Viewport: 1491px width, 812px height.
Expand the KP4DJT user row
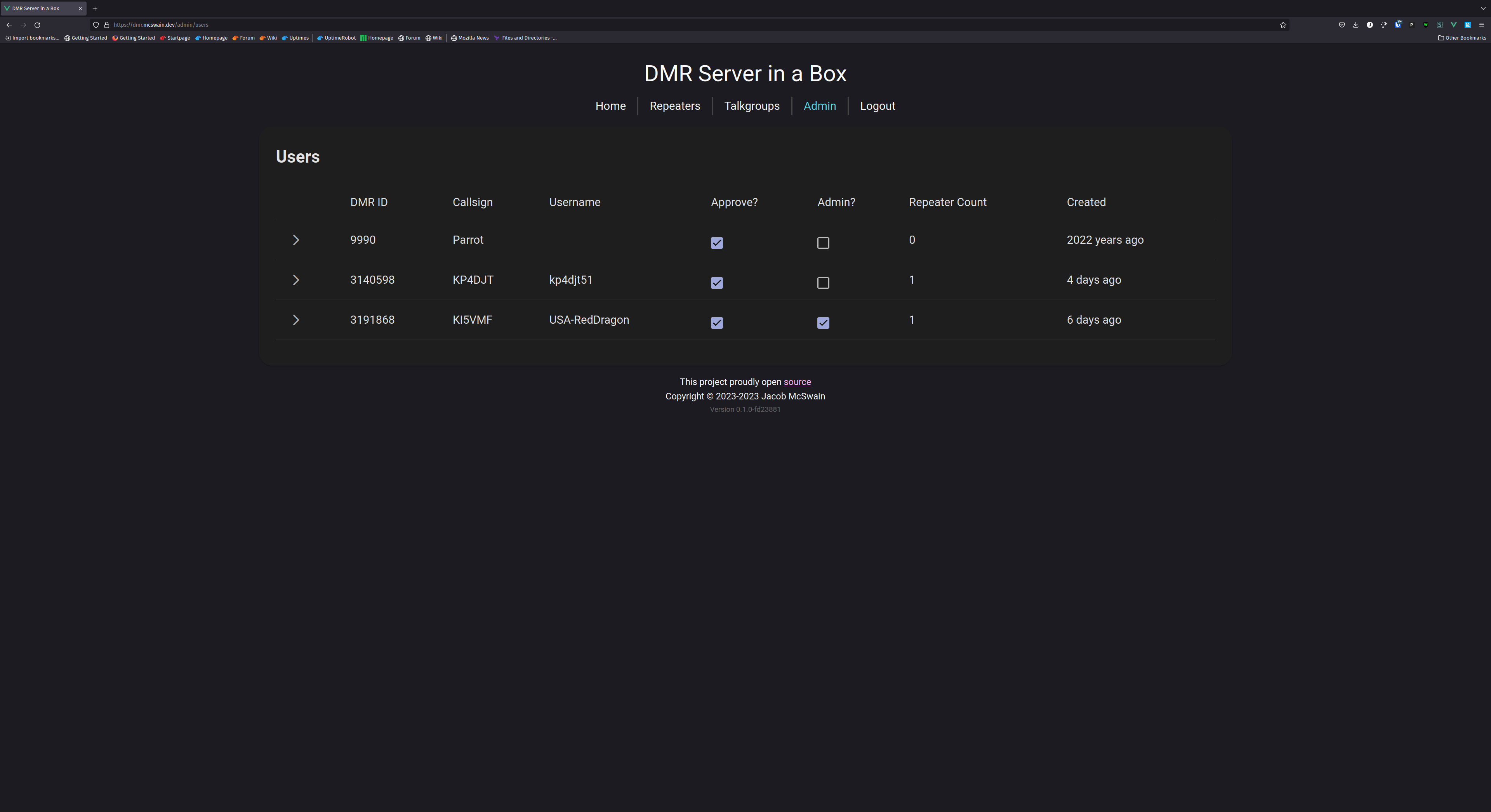coord(296,280)
